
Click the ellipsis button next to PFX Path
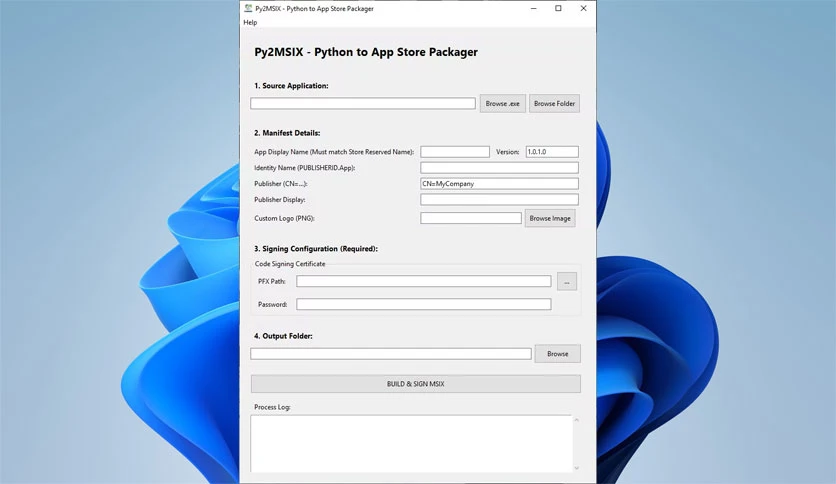point(567,281)
